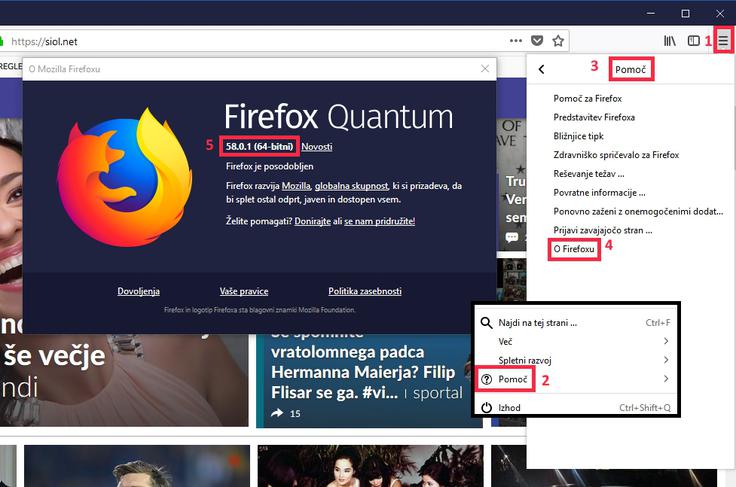Choose Ponovno zaženi z onemogočenimi dodatki
Screen dimensions: 736x487
638,211
